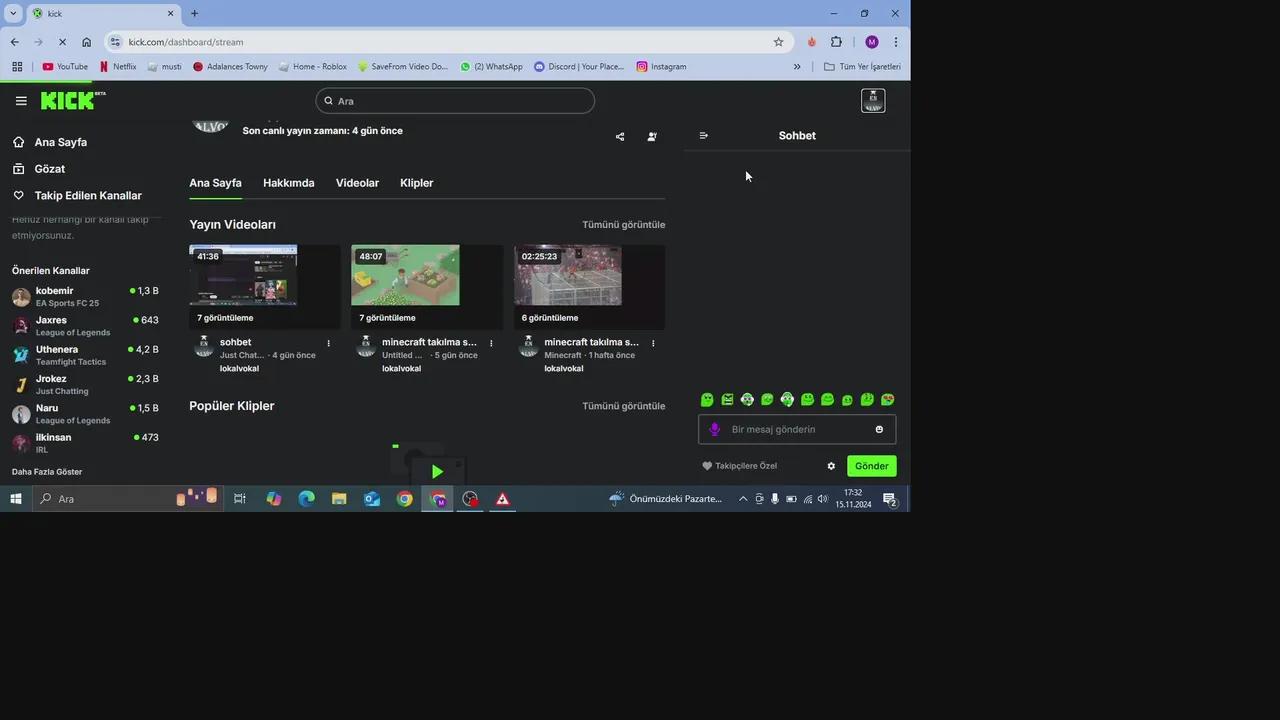
Task: Open the Instagram bookmark
Action: click(661, 67)
